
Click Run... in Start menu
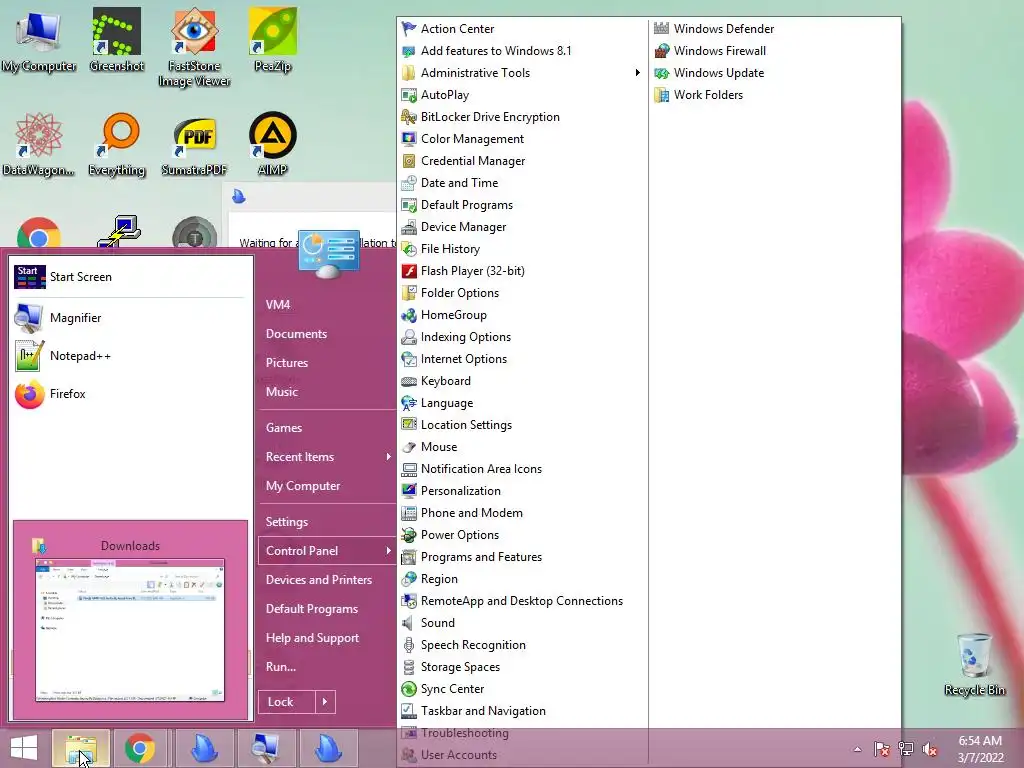pyautogui.click(x=281, y=667)
